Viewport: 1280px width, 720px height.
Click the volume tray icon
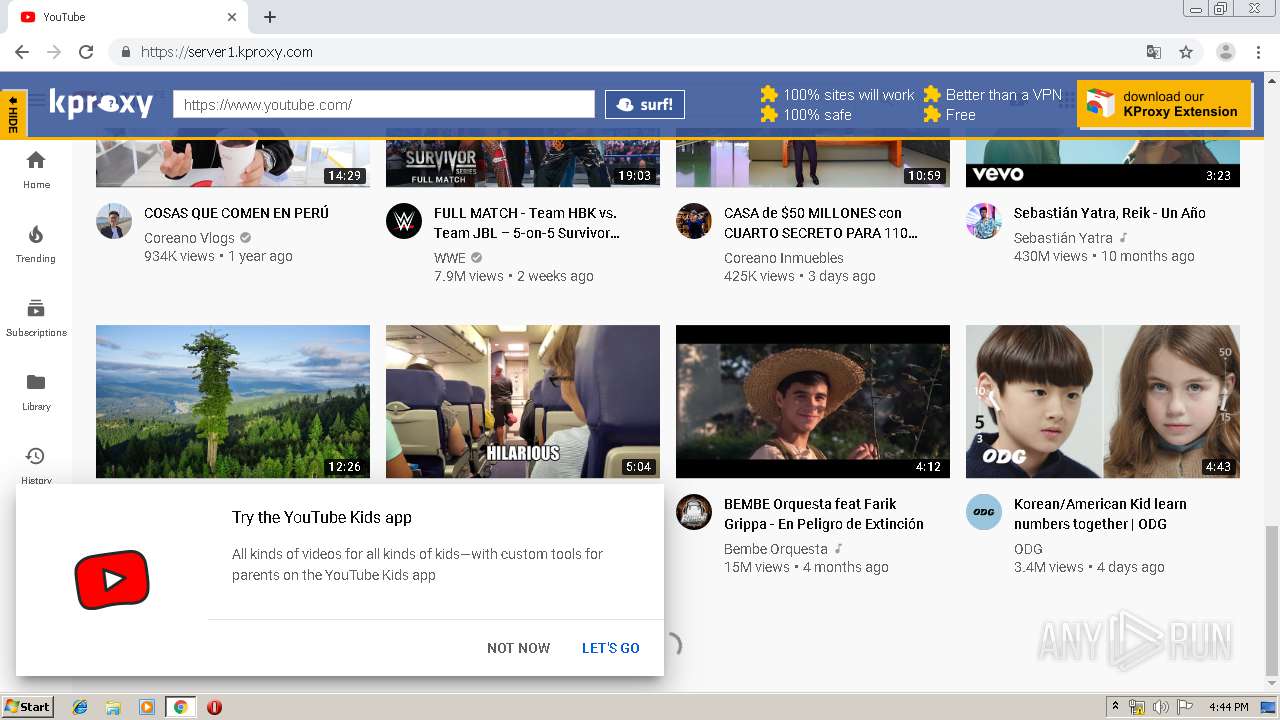[x=1161, y=707]
